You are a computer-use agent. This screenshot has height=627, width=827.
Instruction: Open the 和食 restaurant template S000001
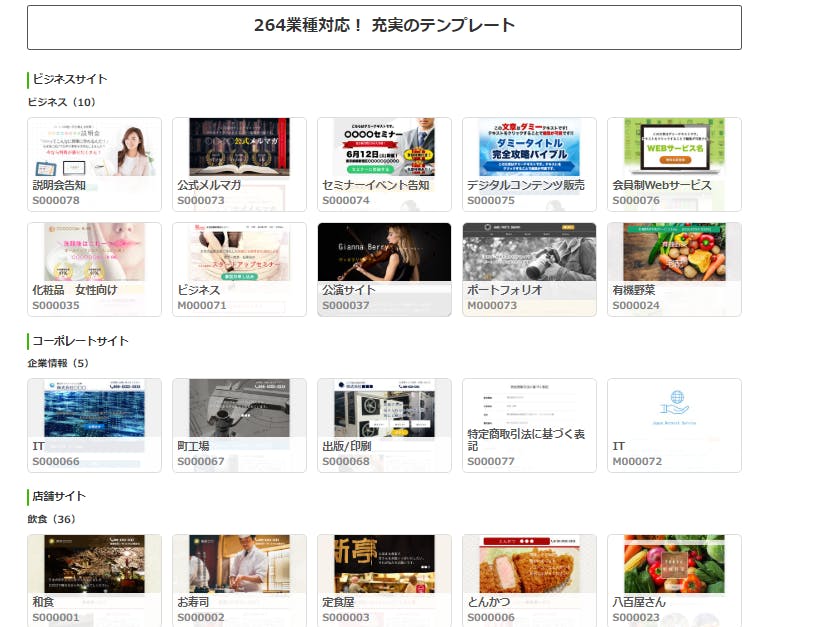94,580
